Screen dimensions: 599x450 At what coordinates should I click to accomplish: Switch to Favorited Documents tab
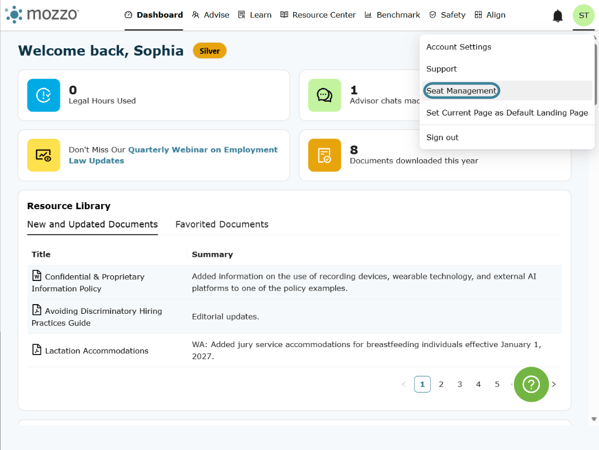click(x=222, y=224)
